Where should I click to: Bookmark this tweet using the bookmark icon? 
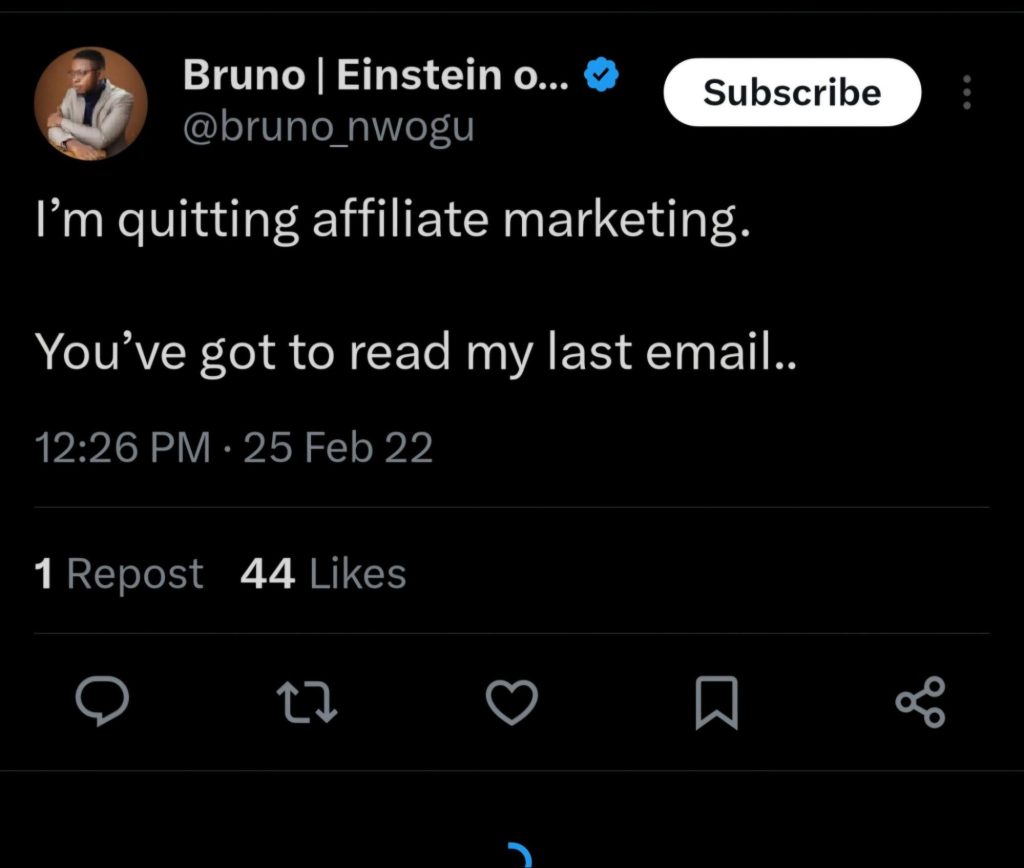[x=716, y=702]
